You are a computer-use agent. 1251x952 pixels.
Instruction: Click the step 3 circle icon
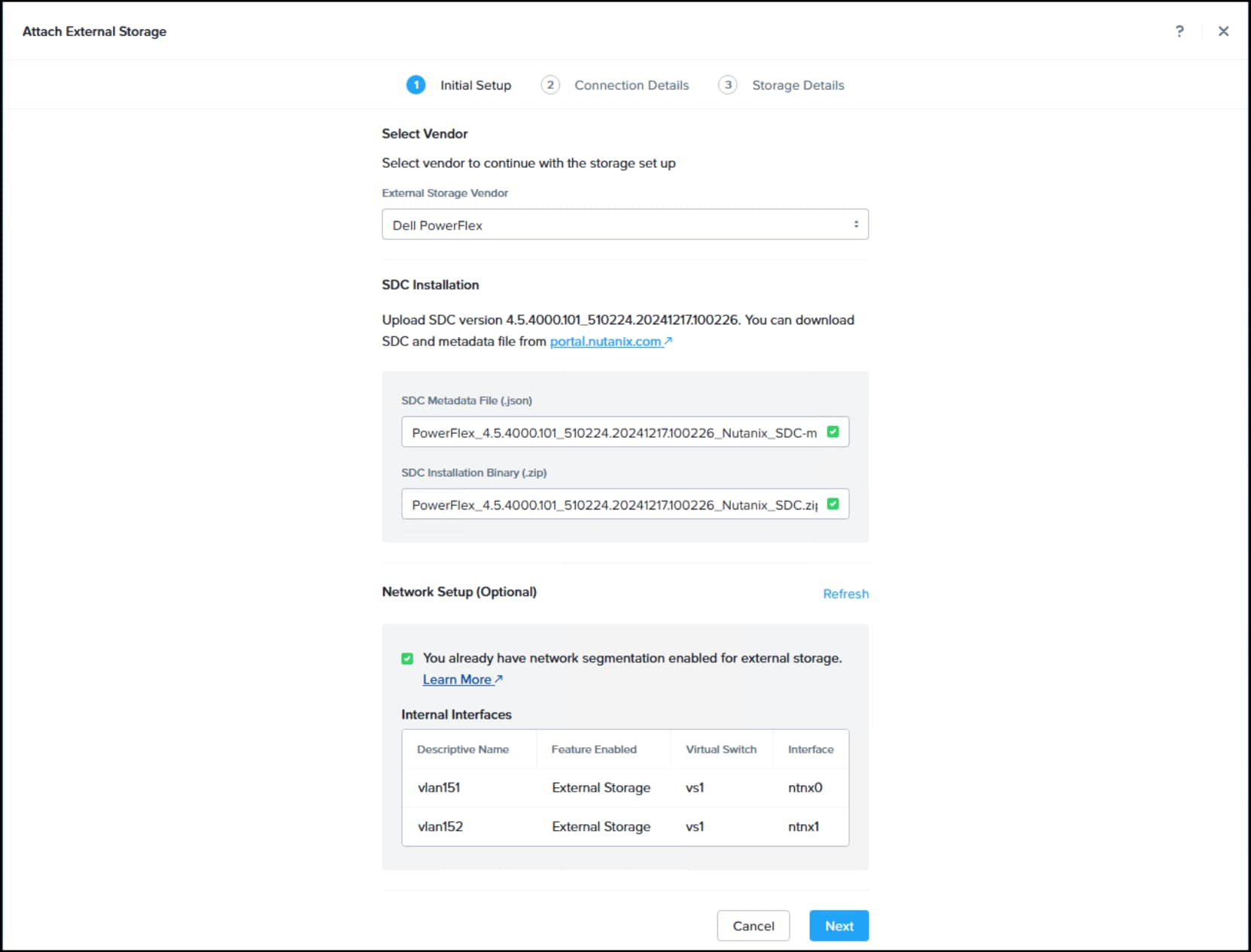pos(727,85)
